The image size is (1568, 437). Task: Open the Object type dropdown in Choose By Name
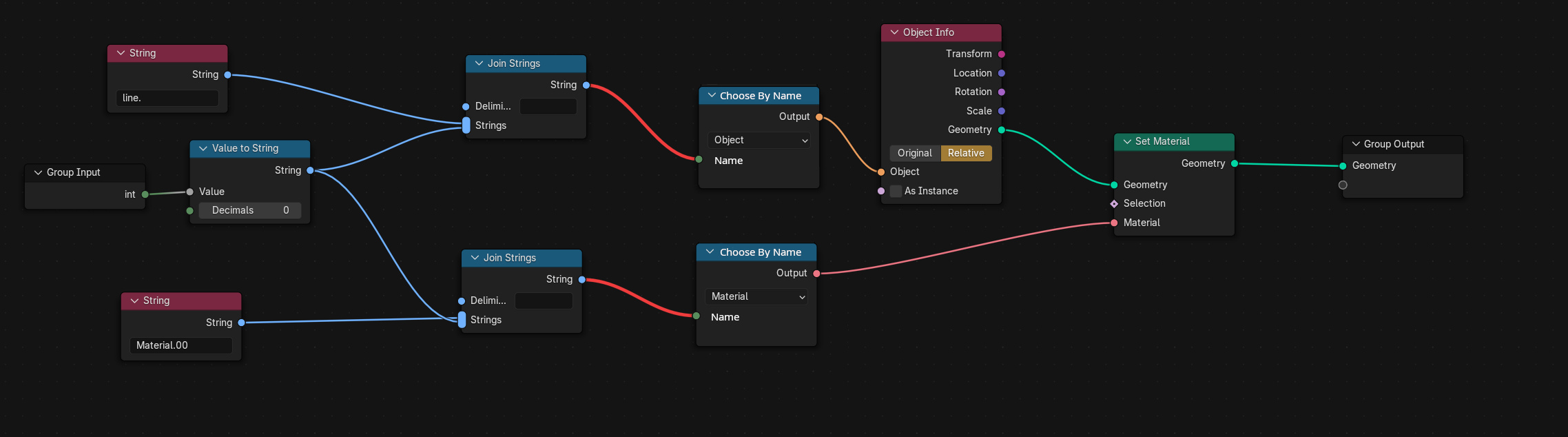(759, 140)
